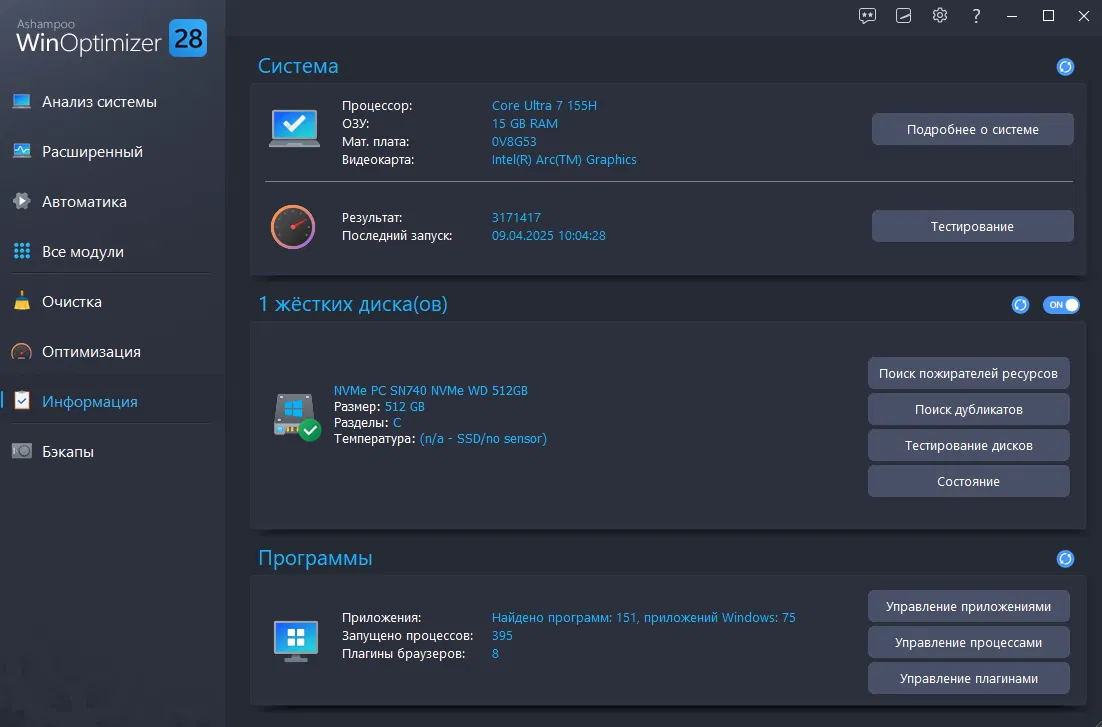Click the Расширенный chart icon
This screenshot has height=727, width=1102.
(22, 151)
